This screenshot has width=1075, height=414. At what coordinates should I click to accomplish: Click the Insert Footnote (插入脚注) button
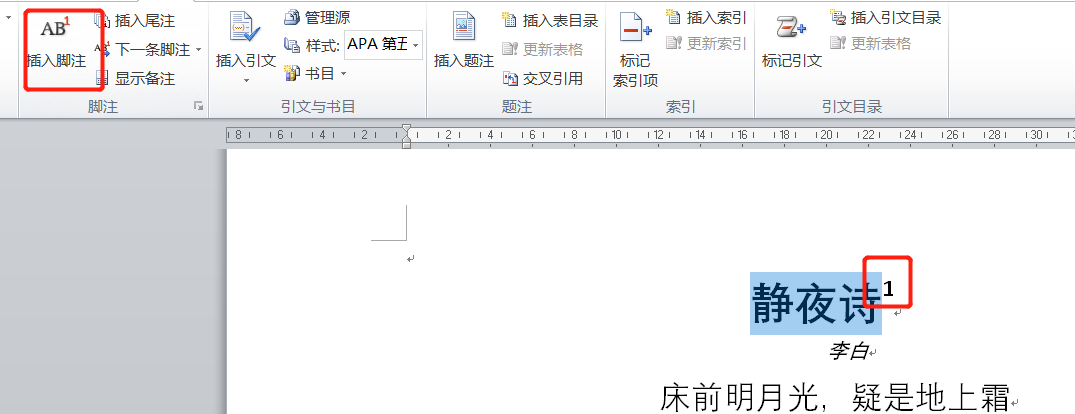[57, 44]
